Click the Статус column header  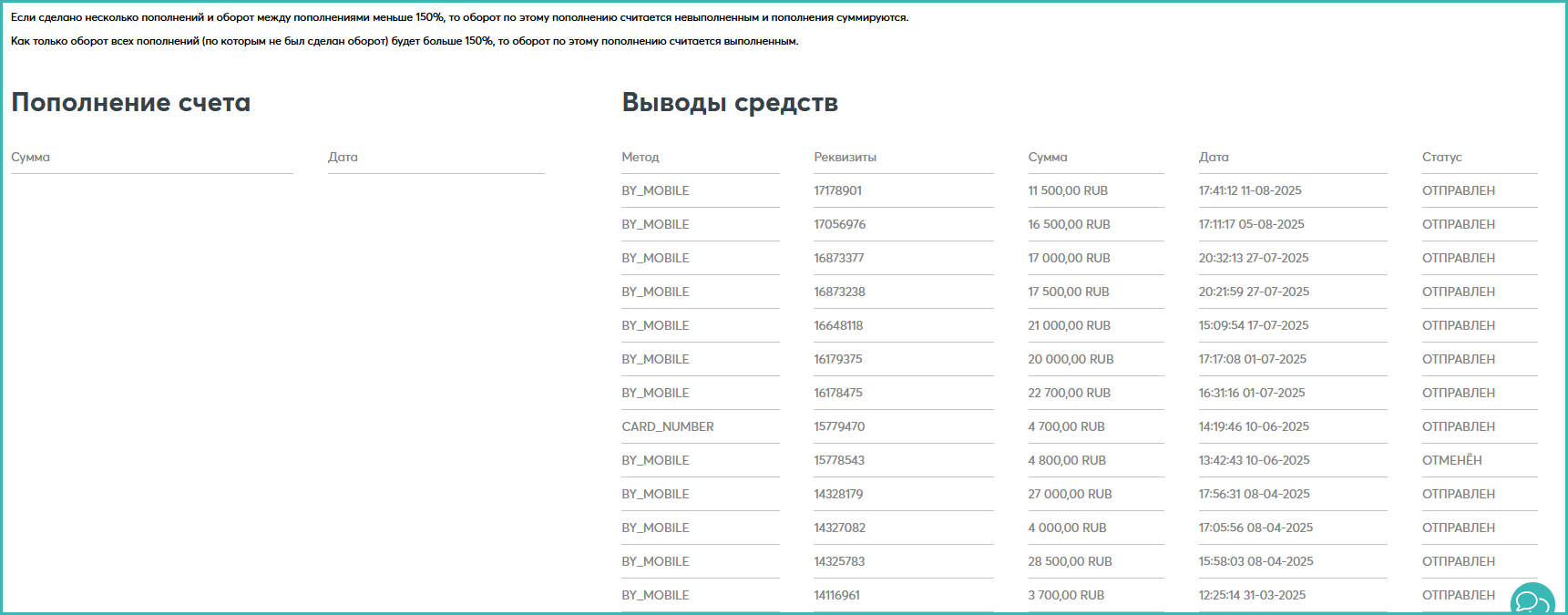tap(1441, 157)
